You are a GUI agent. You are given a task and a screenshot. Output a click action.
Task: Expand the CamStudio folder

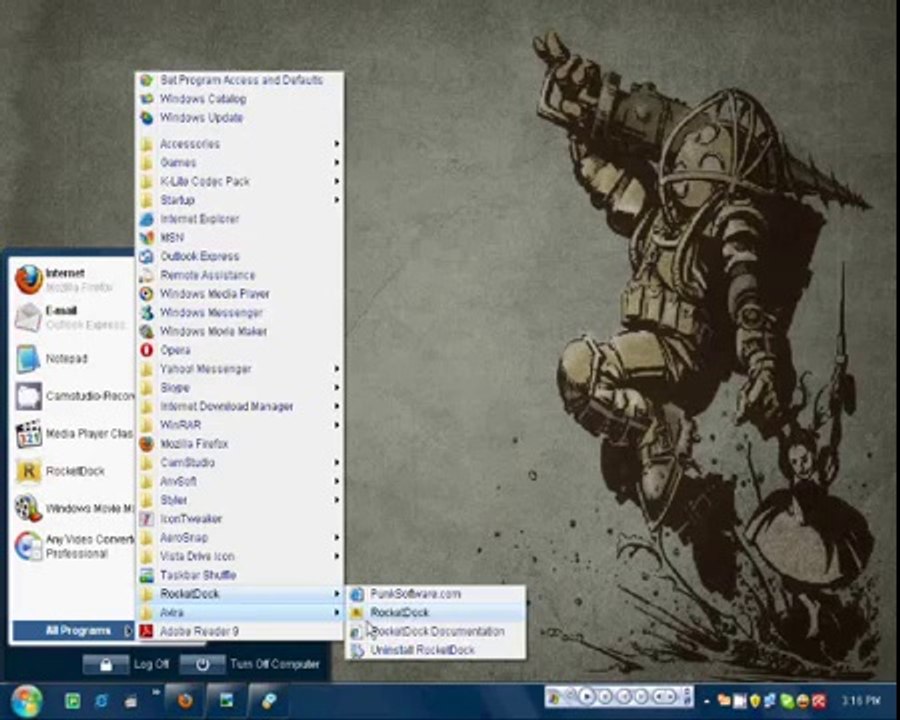pyautogui.click(x=240, y=462)
